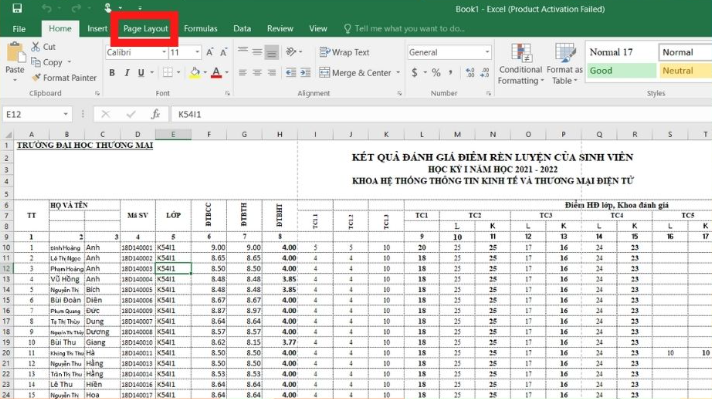Open the General number format dropdown
Viewport: 712px width, 399px height.
click(x=487, y=52)
